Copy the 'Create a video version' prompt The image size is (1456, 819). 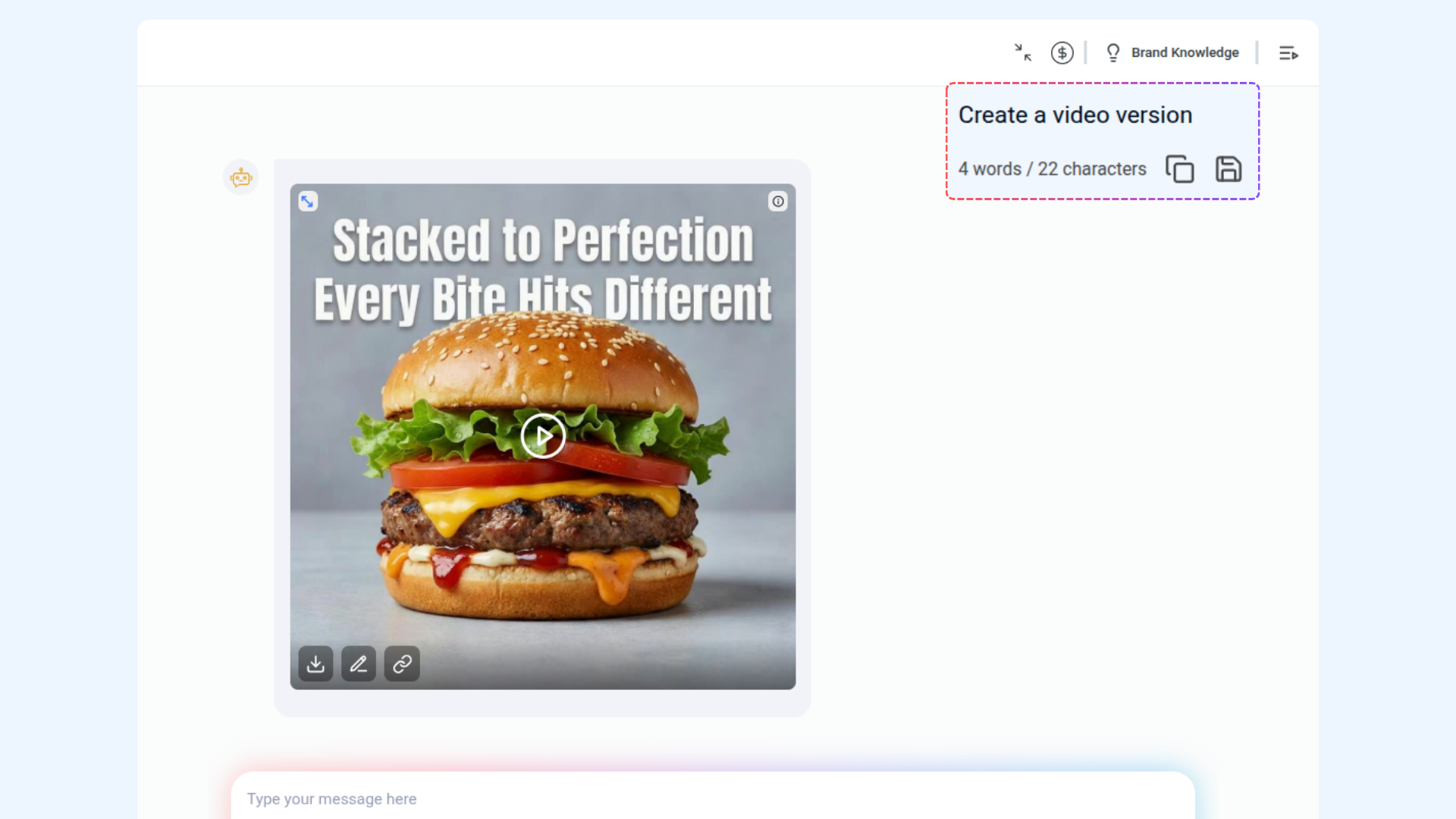coord(1180,169)
